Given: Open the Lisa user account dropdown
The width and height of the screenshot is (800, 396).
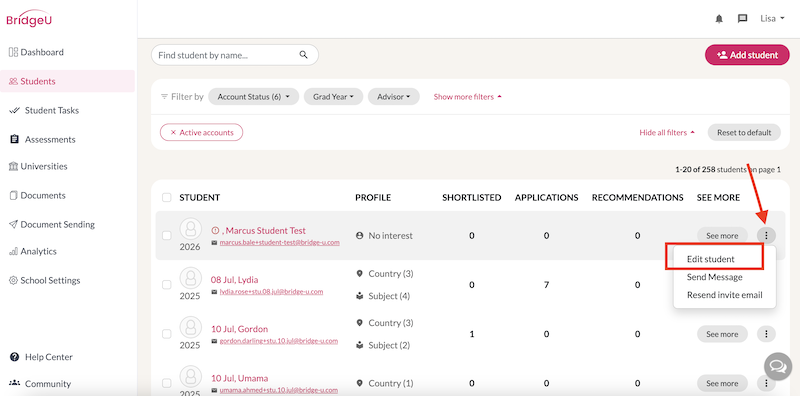Looking at the screenshot, I should 772,19.
